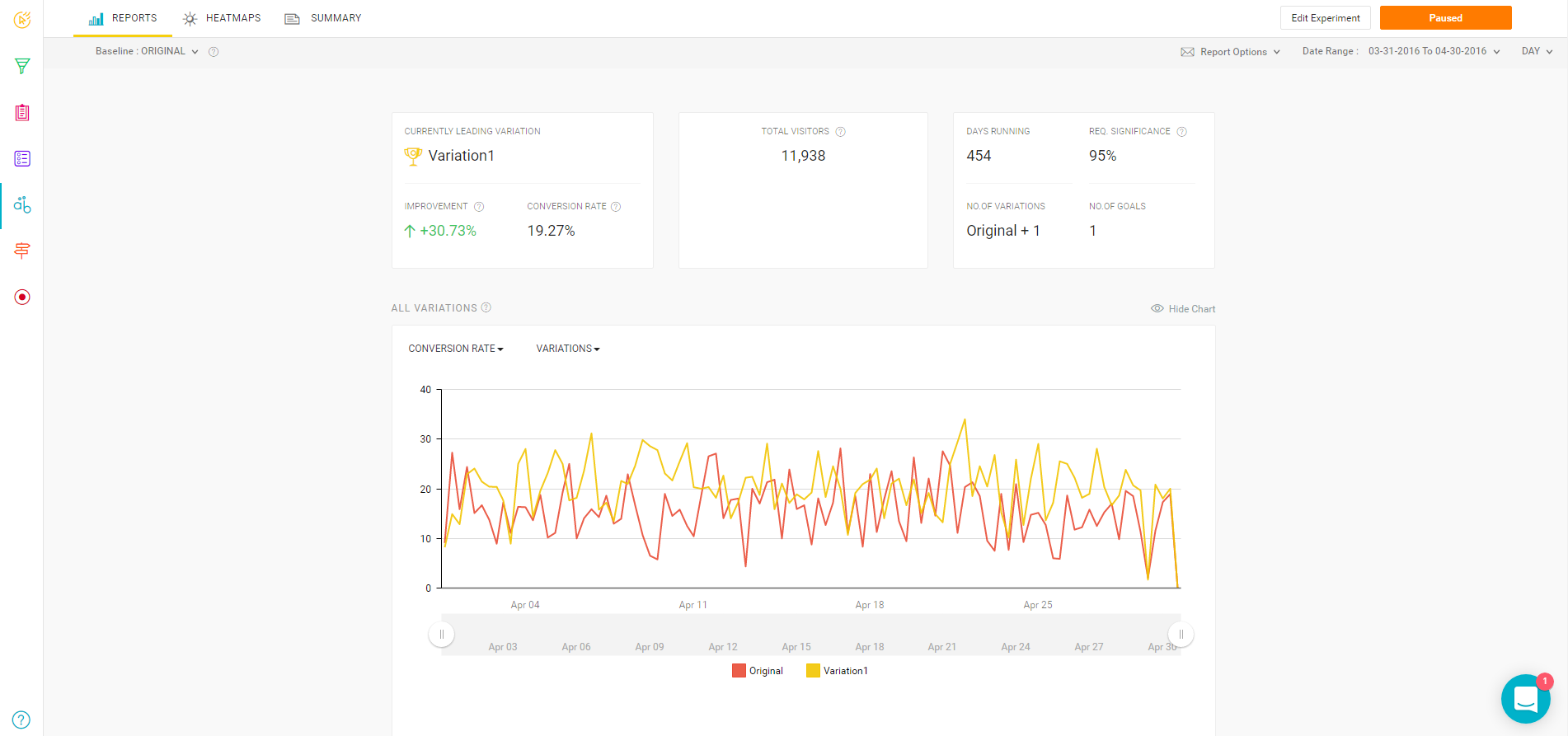This screenshot has width=1568, height=736.
Task: Switch to the Summary tab
Action: click(x=323, y=18)
